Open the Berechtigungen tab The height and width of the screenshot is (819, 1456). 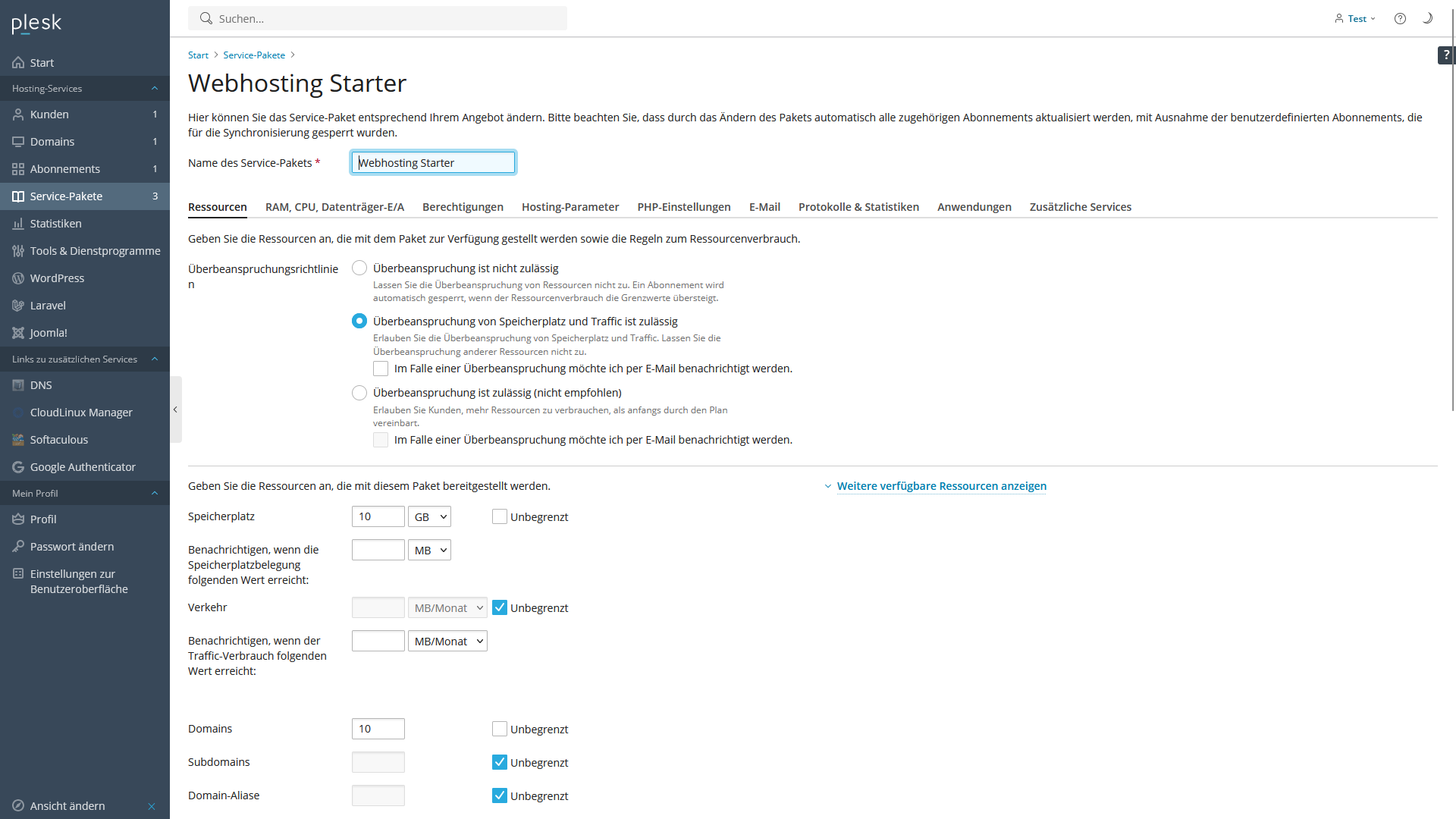point(463,206)
